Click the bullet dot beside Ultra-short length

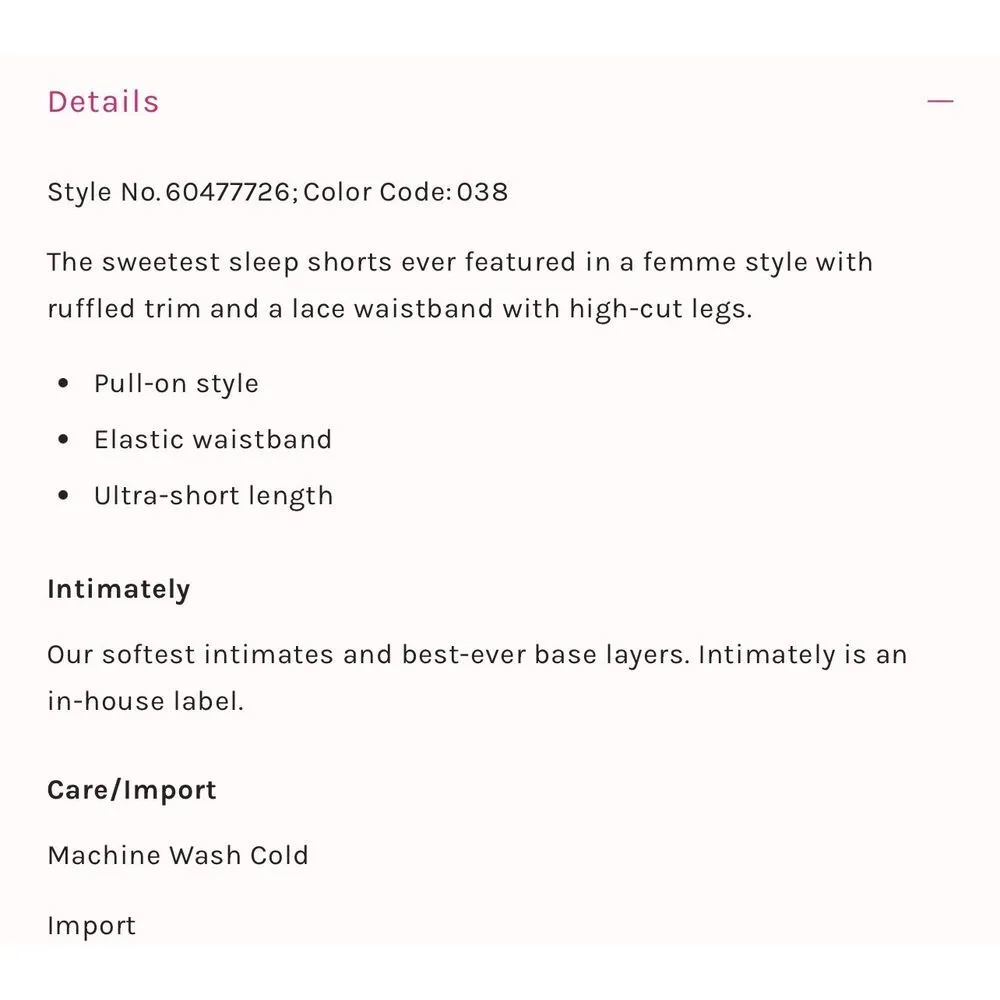pyautogui.click(x=64, y=496)
